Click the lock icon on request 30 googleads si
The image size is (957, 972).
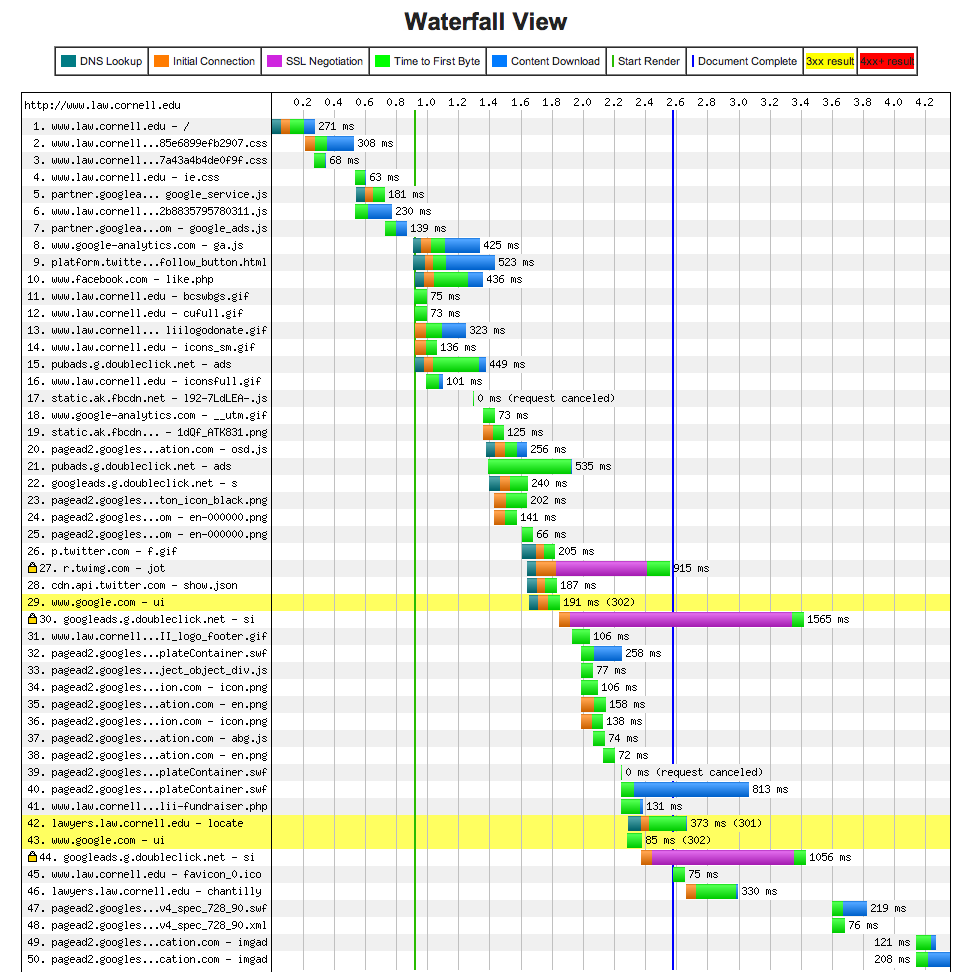pos(32,619)
